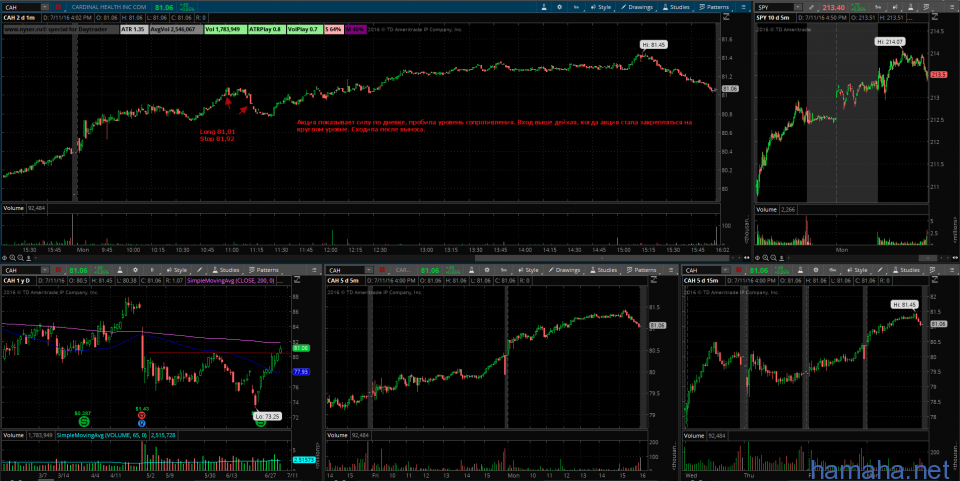Open Drawings menu in main CAH chart

tap(637, 7)
